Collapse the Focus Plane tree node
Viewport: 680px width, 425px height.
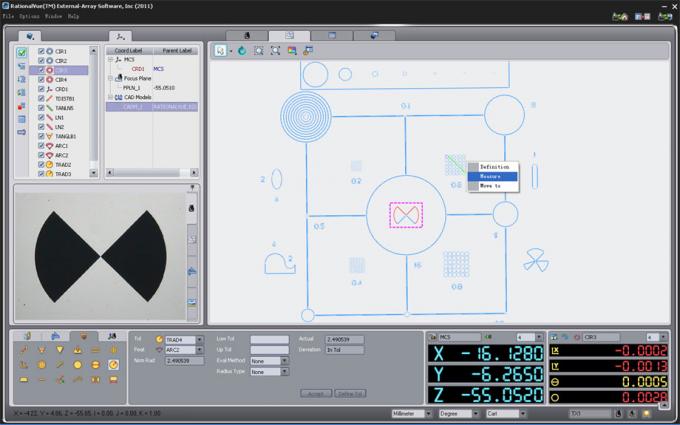[111, 78]
